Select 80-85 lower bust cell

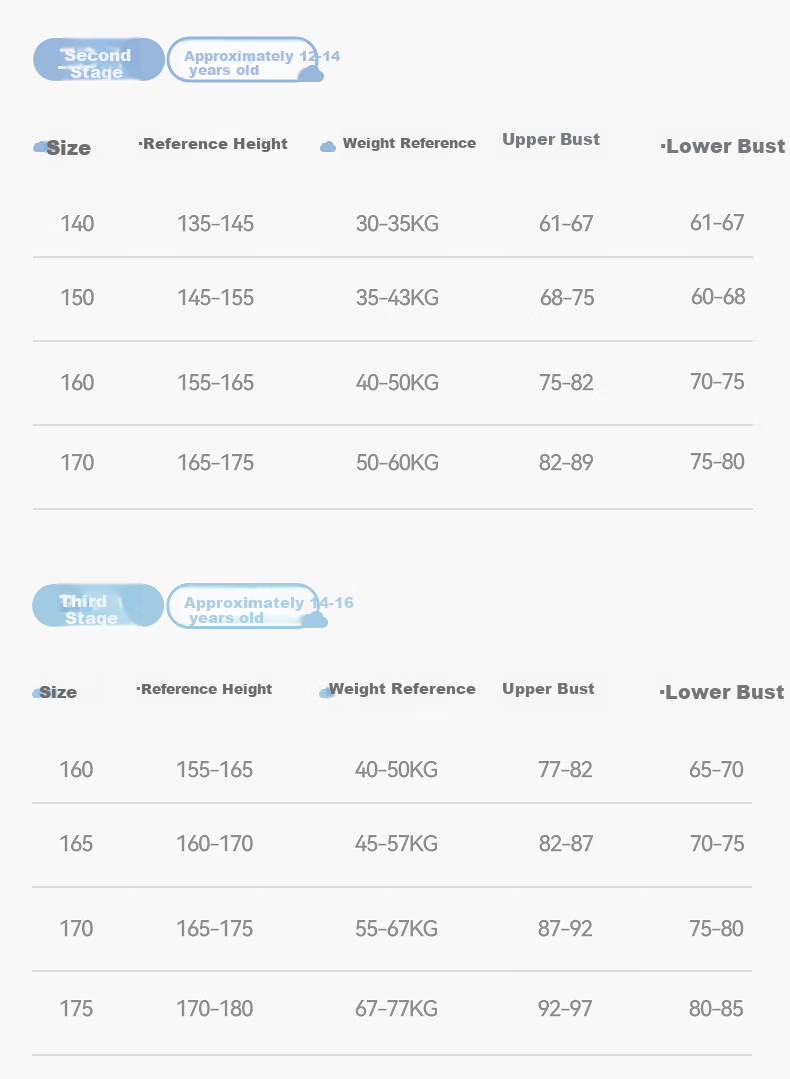pos(716,1009)
